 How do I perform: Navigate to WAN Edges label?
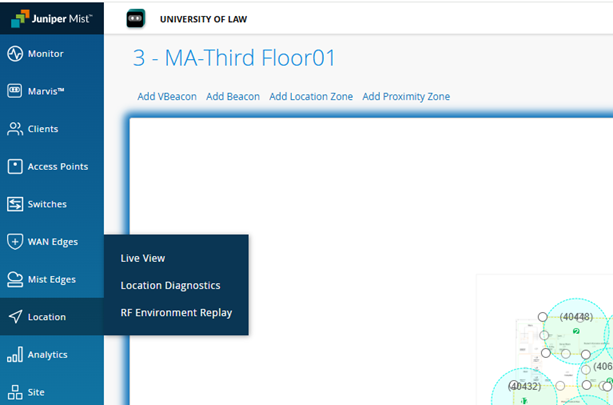[x=53, y=242]
